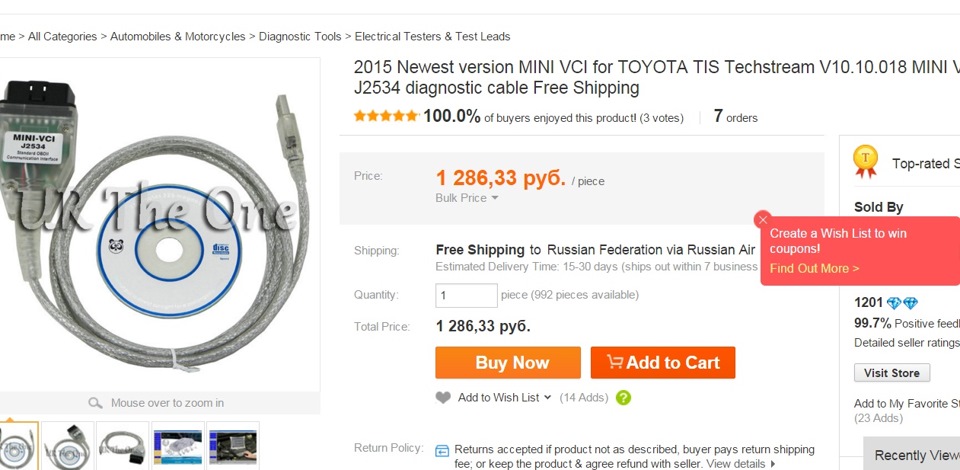
Task: Select the second product thumbnail
Action: coord(68,445)
